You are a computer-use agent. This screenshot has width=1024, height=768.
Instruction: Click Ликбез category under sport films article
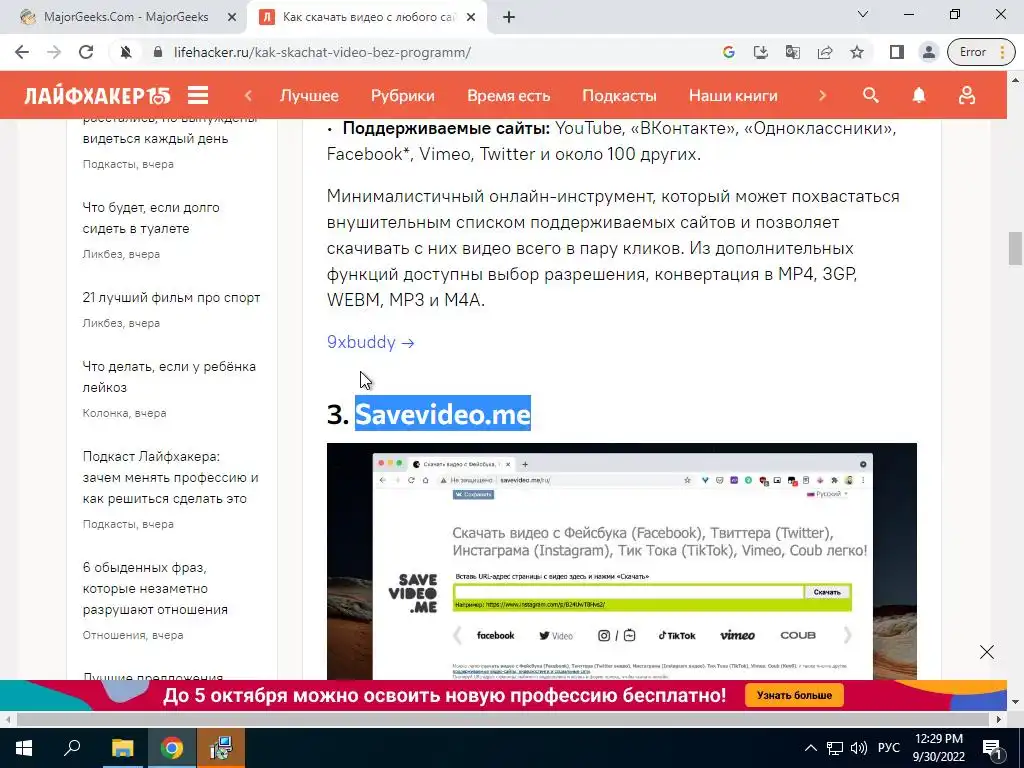[102, 323]
